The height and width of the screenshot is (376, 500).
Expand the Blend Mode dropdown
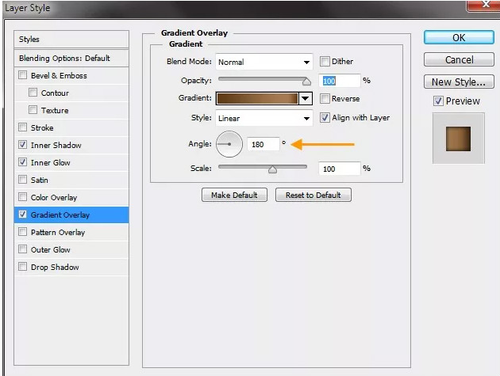tap(264, 62)
